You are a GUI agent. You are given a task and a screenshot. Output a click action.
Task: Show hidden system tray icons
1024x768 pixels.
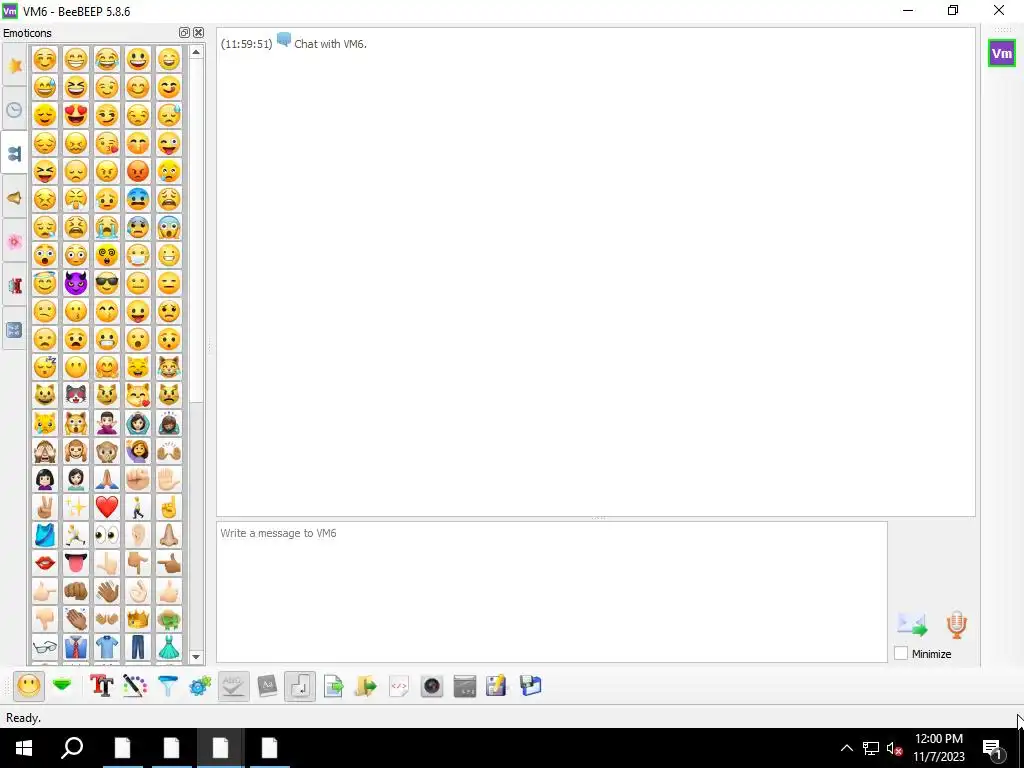846,748
